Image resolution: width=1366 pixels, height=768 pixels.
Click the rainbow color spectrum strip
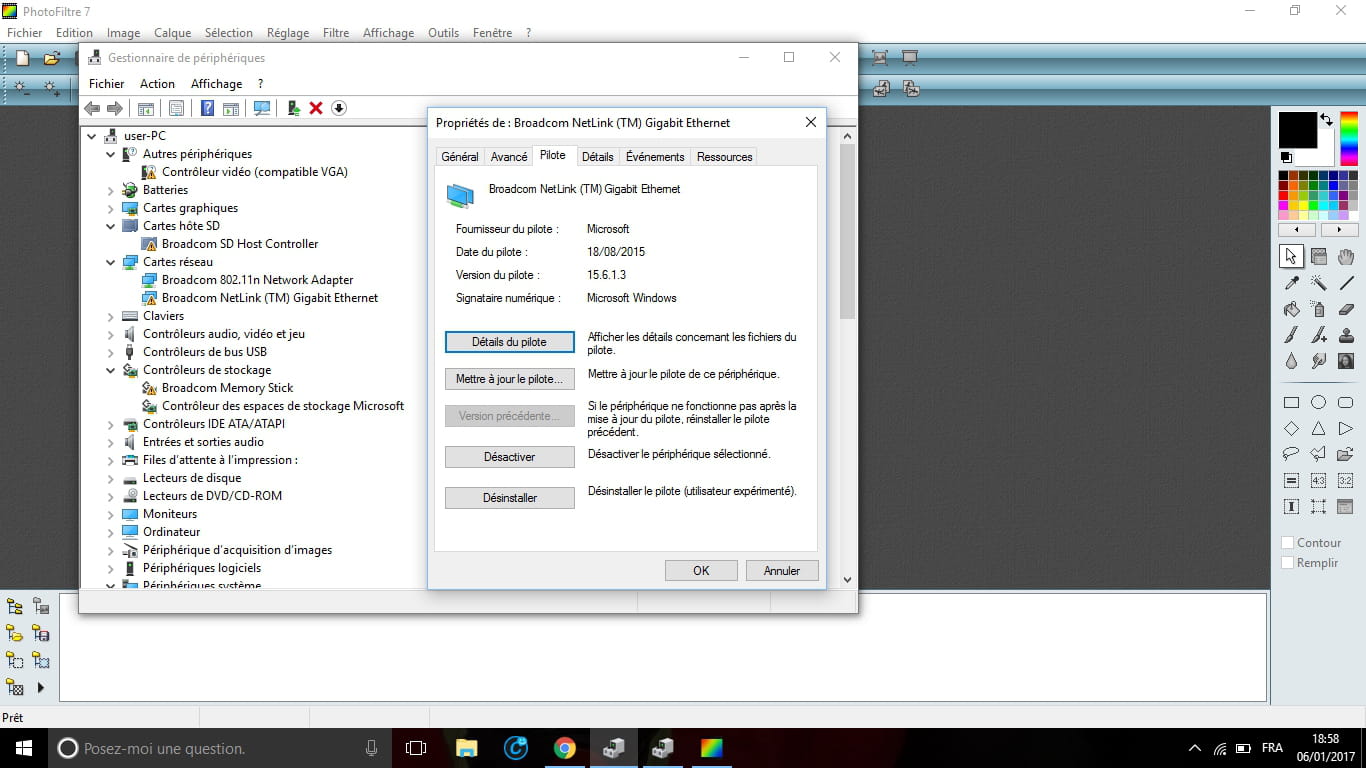[x=1349, y=138]
